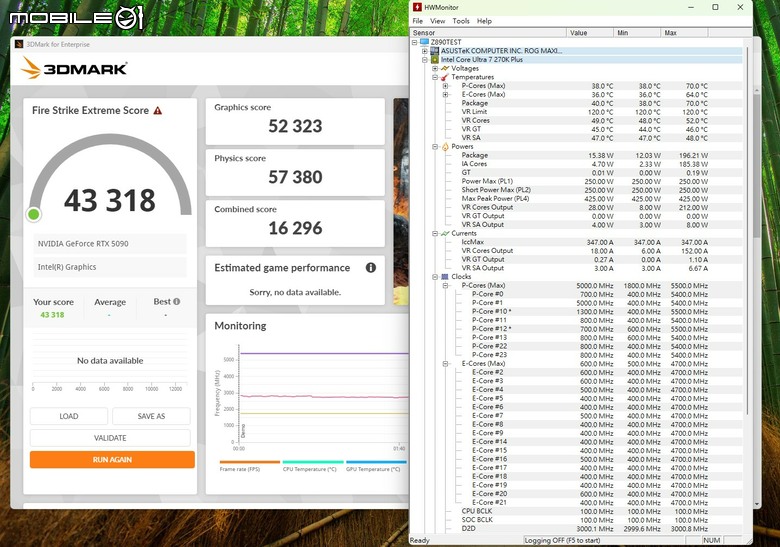780x547 pixels.
Task: Collapse the Temperatures section
Action: click(x=435, y=77)
